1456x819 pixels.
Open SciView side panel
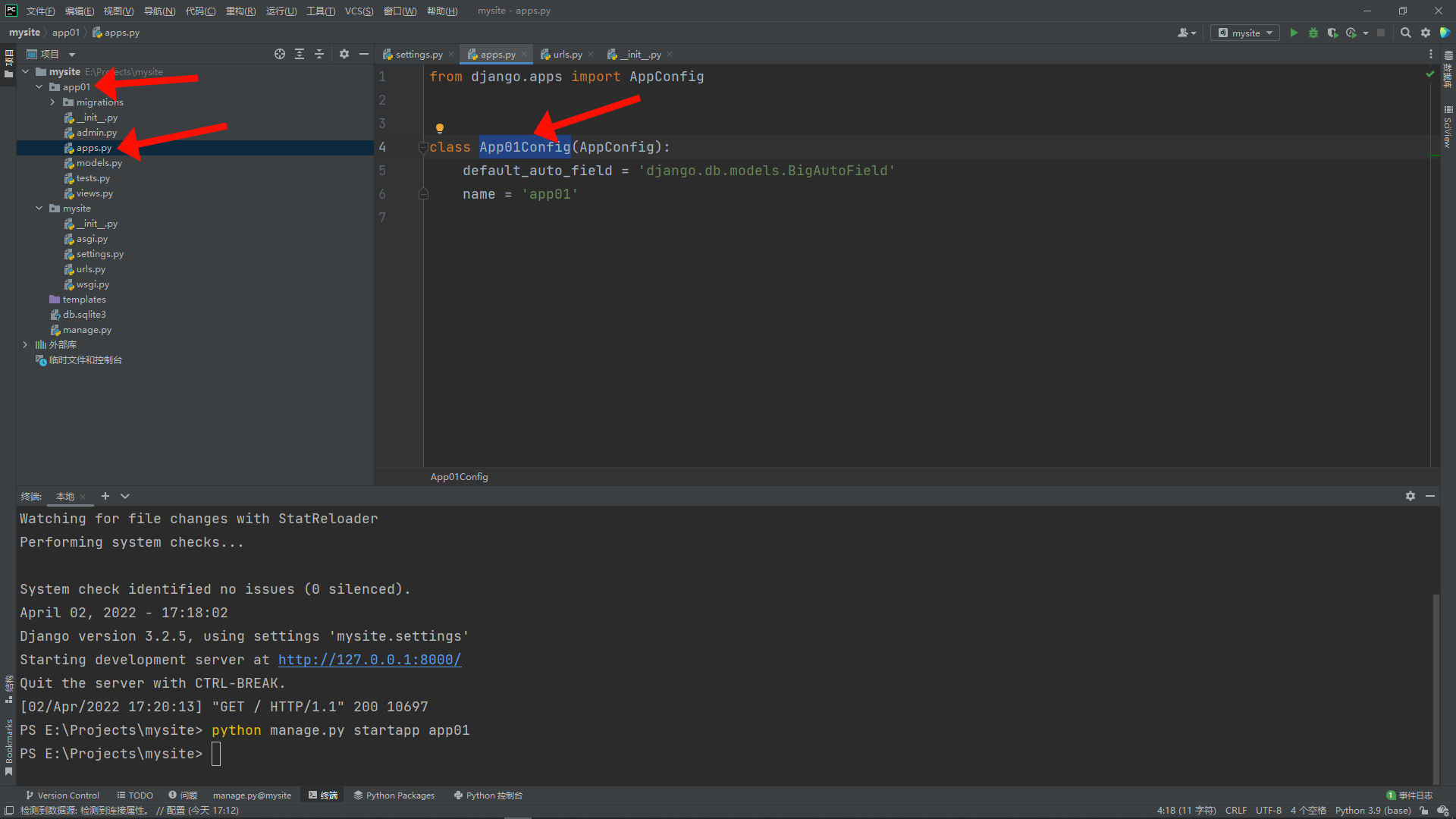pyautogui.click(x=1448, y=126)
